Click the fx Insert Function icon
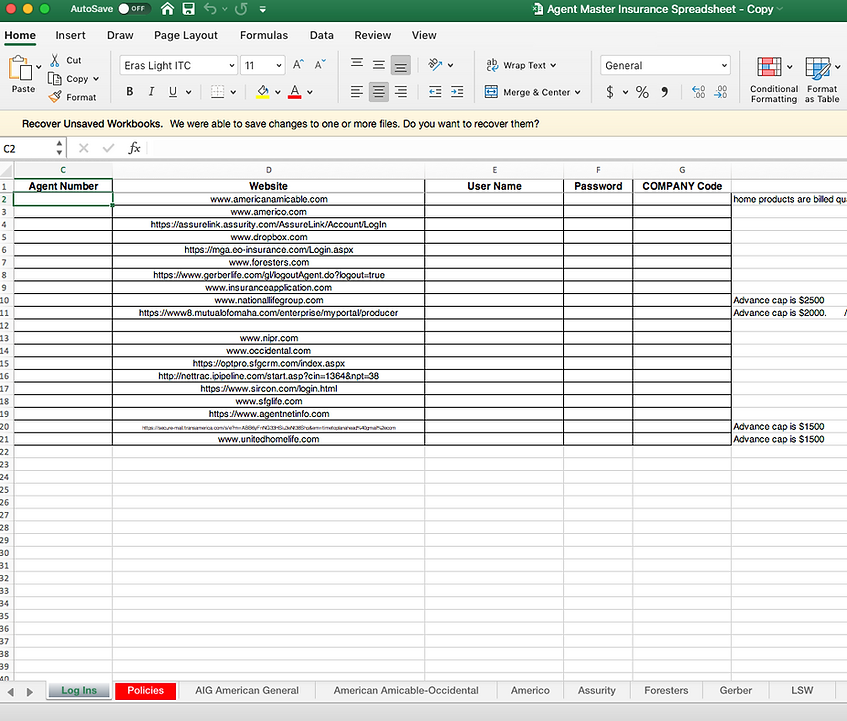This screenshot has height=721, width=847. [134, 148]
